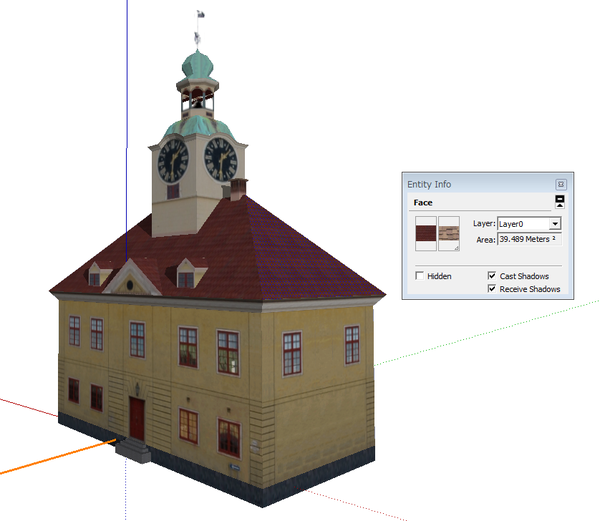Click the left clock face on tower
The width and height of the screenshot is (600, 521).
173,161
